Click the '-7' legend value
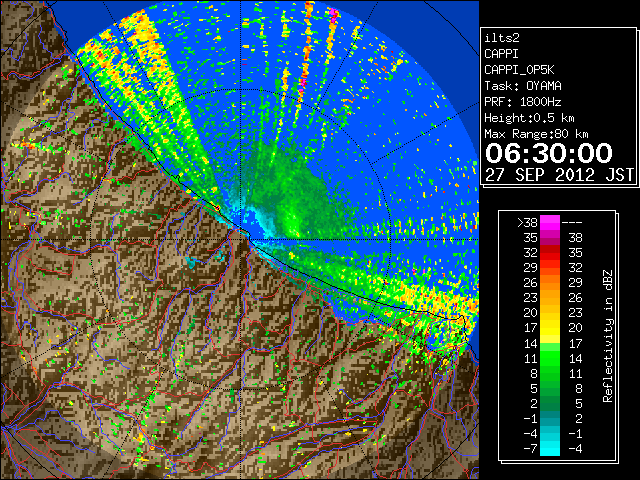The width and height of the screenshot is (640, 480). click(531, 449)
